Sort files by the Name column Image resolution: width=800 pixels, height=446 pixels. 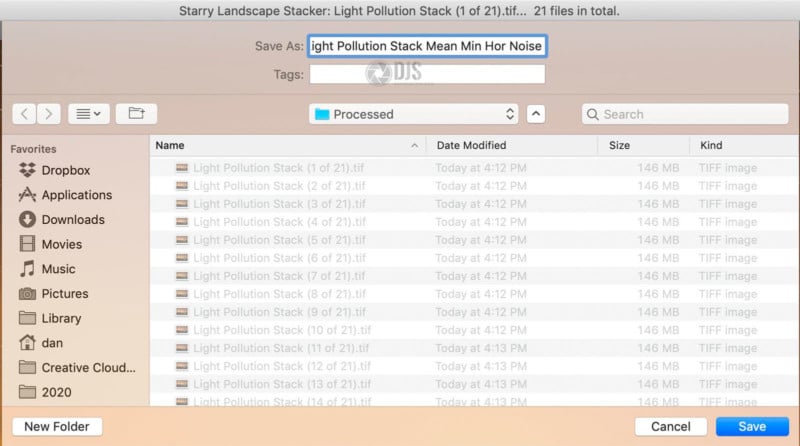[x=285, y=146]
